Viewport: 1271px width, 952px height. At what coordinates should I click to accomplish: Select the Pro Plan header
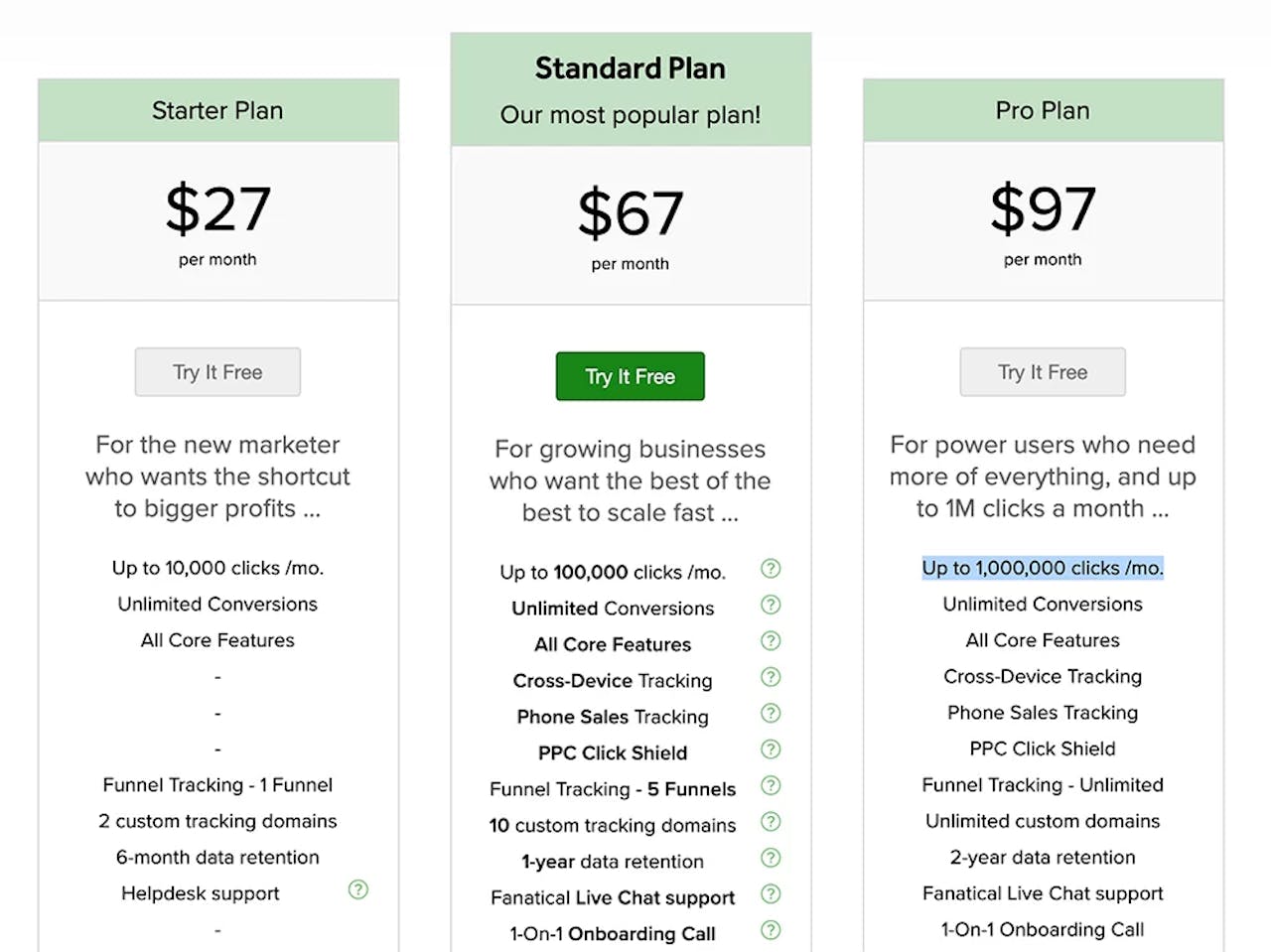(1044, 110)
